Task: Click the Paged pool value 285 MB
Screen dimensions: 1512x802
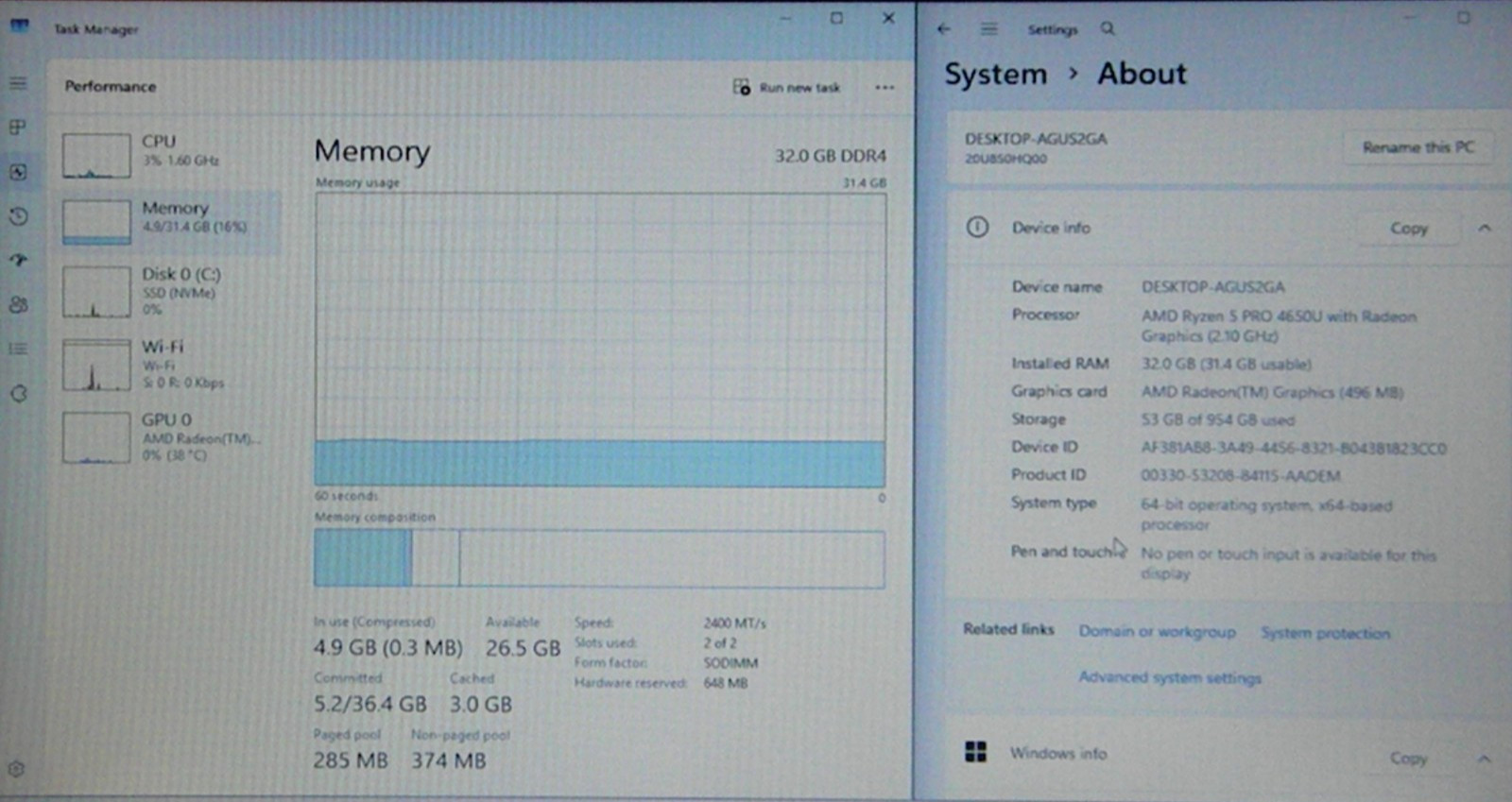Action: [351, 760]
